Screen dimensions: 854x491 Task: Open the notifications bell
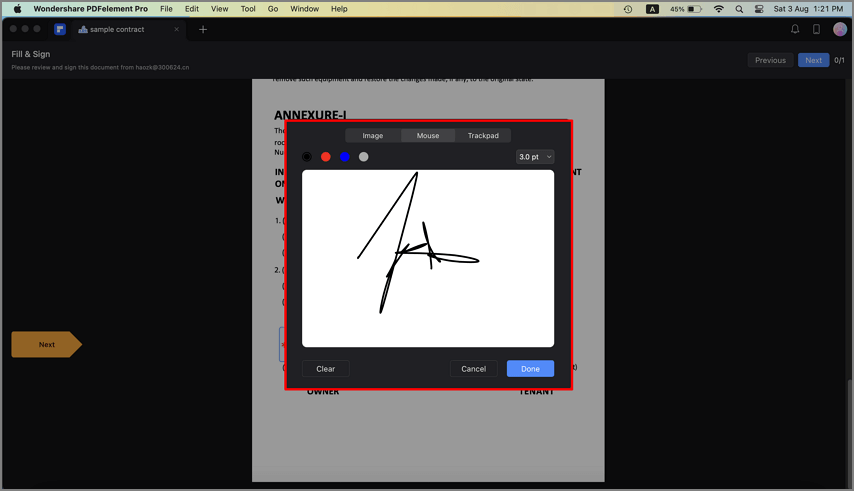pos(795,29)
